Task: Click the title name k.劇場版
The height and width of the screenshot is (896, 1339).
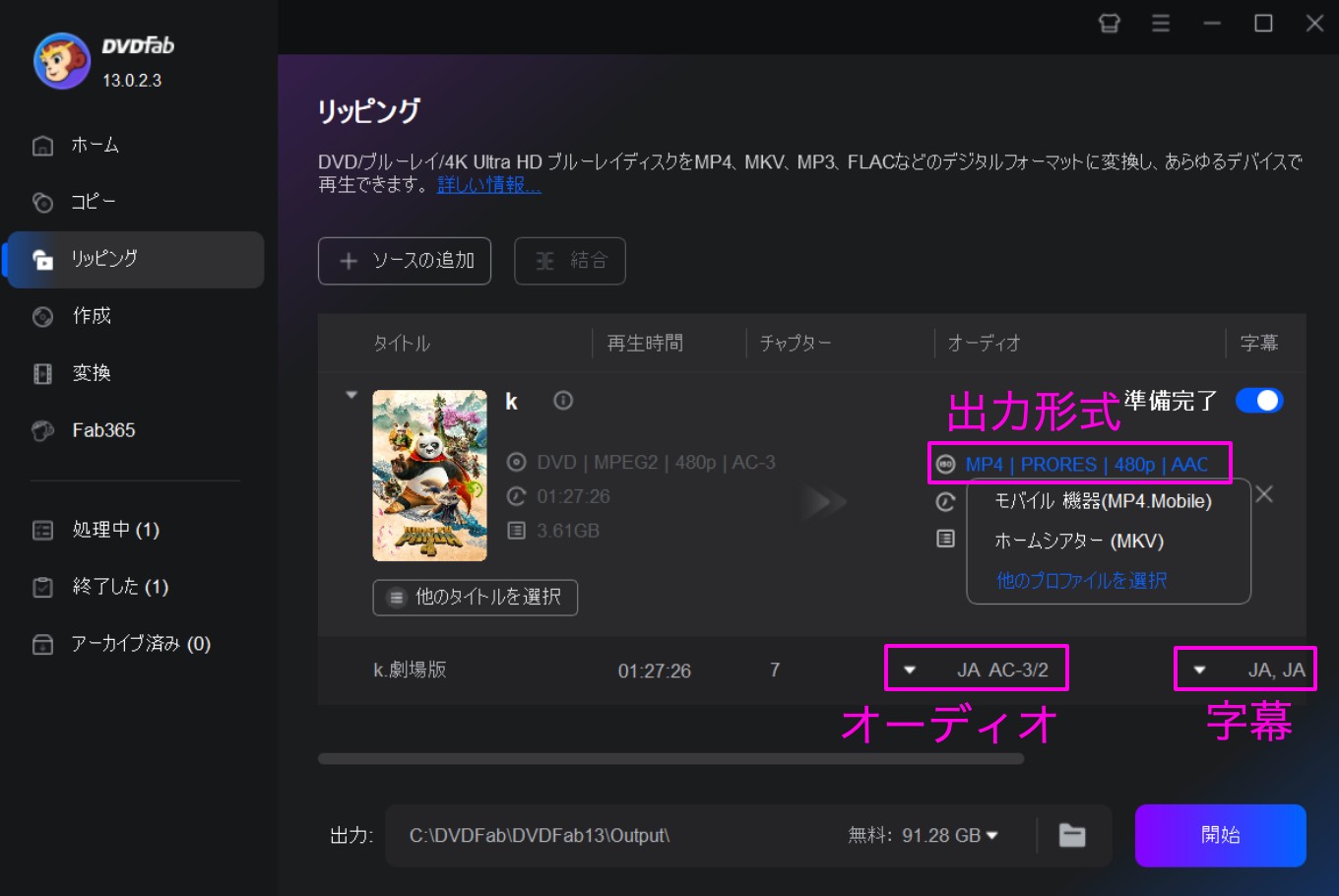Action: [410, 670]
